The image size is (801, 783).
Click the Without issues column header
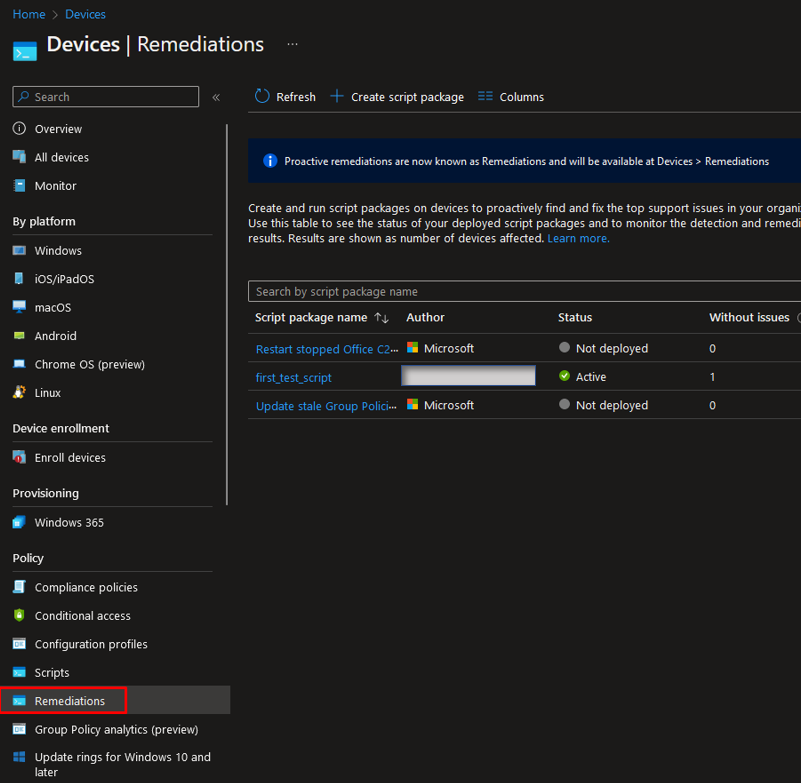click(x=749, y=317)
